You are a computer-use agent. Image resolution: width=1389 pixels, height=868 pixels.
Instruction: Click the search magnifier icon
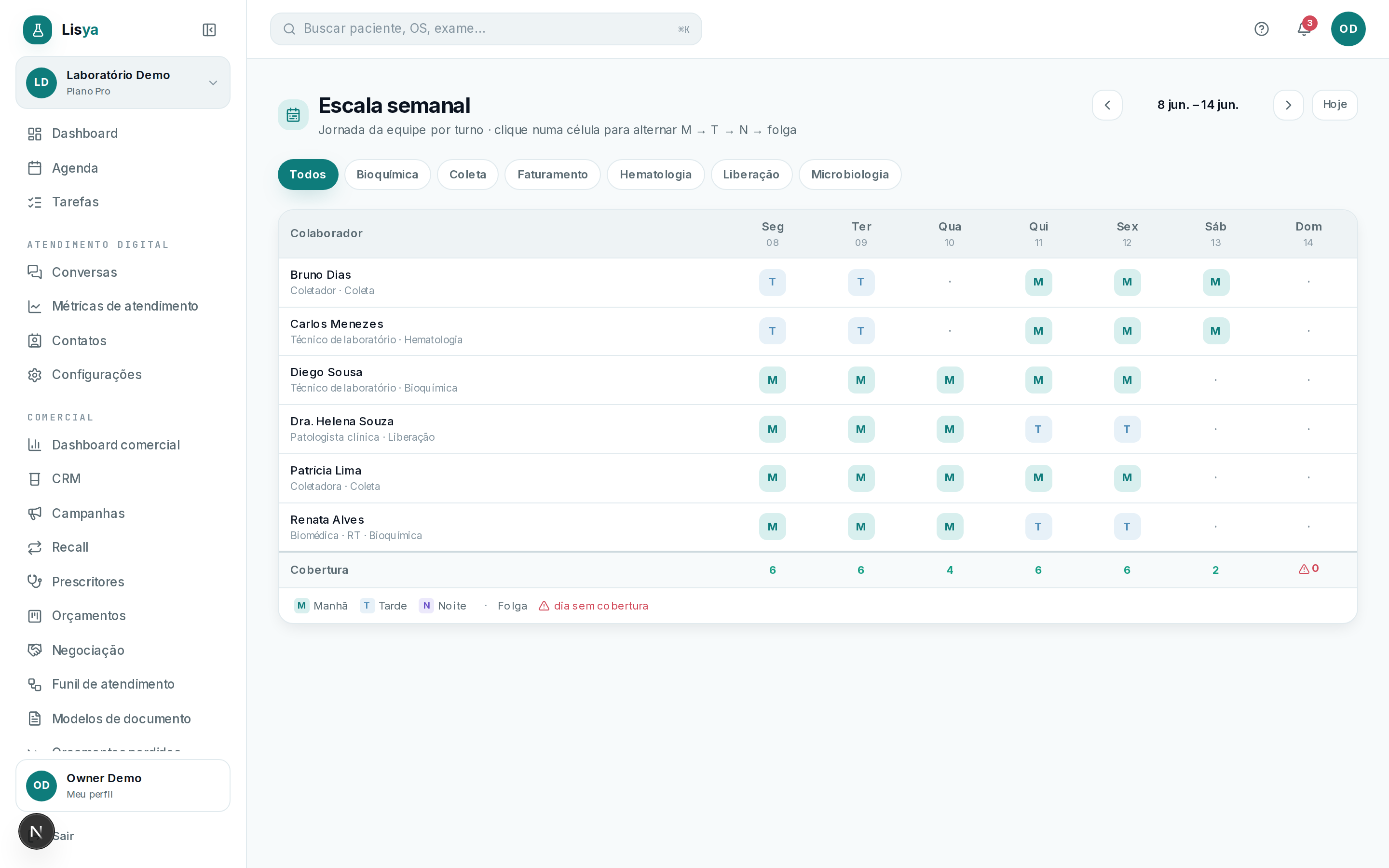289,29
